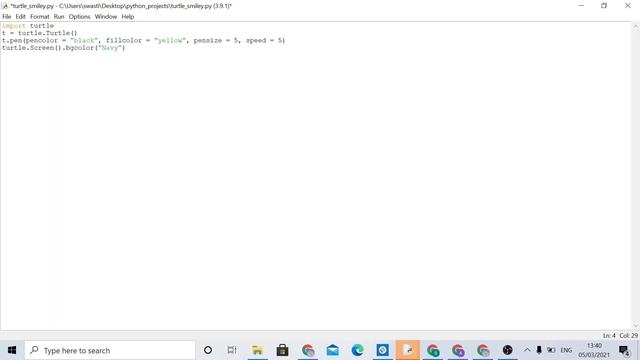Click the editor scrollbar up arrow
Viewport: 640px width, 360px height.
[636, 26]
